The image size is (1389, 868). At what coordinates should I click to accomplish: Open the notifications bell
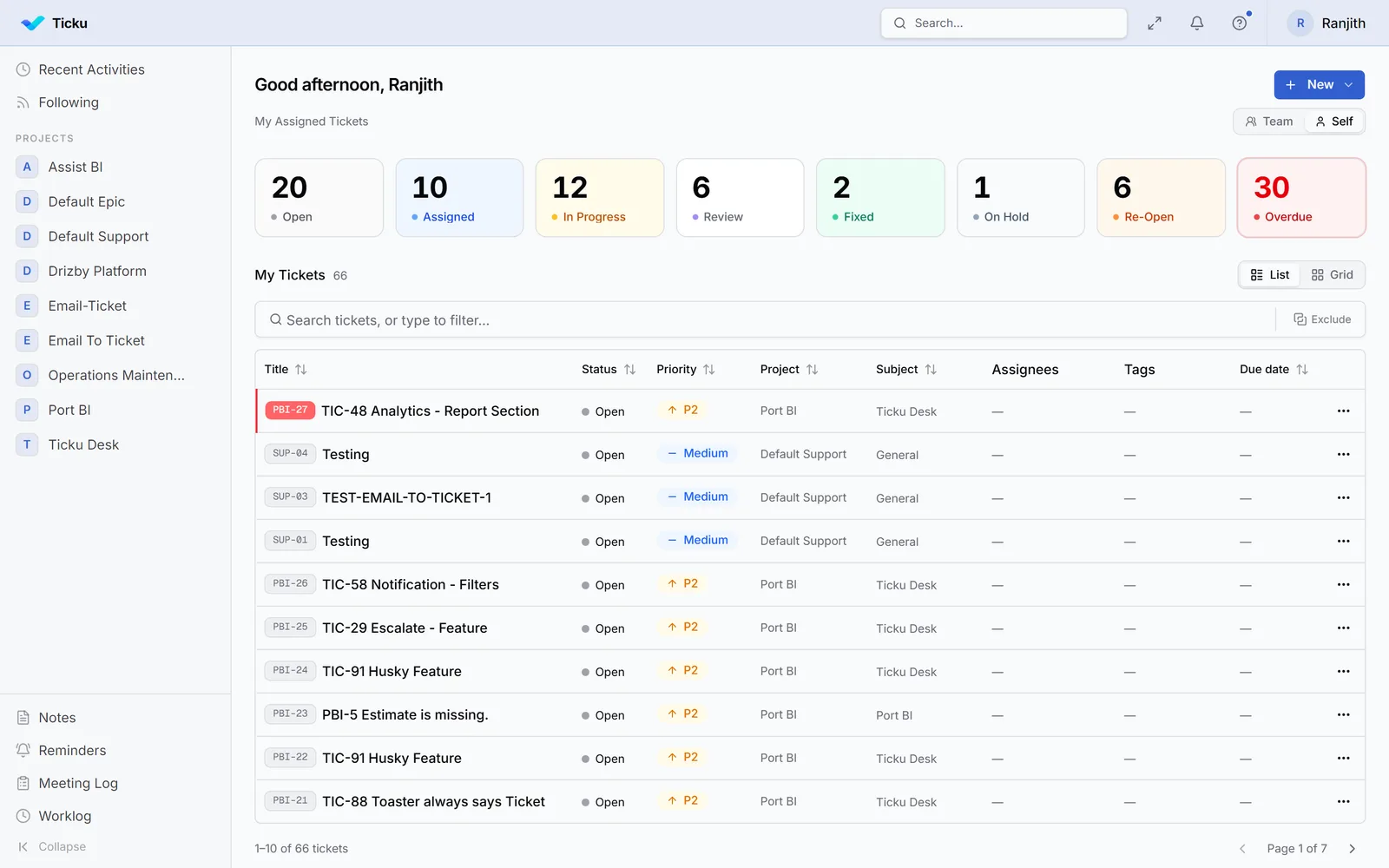pos(1197,23)
